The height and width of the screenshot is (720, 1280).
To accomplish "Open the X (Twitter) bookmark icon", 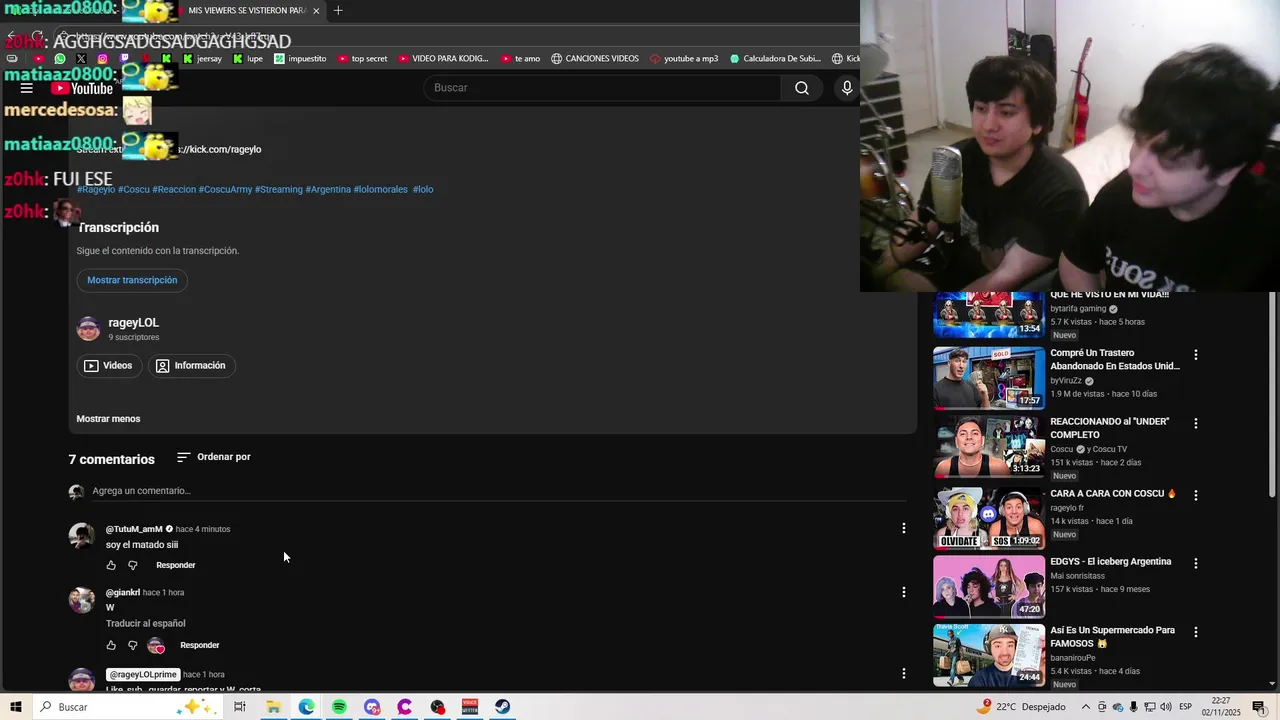I will coord(81,59).
